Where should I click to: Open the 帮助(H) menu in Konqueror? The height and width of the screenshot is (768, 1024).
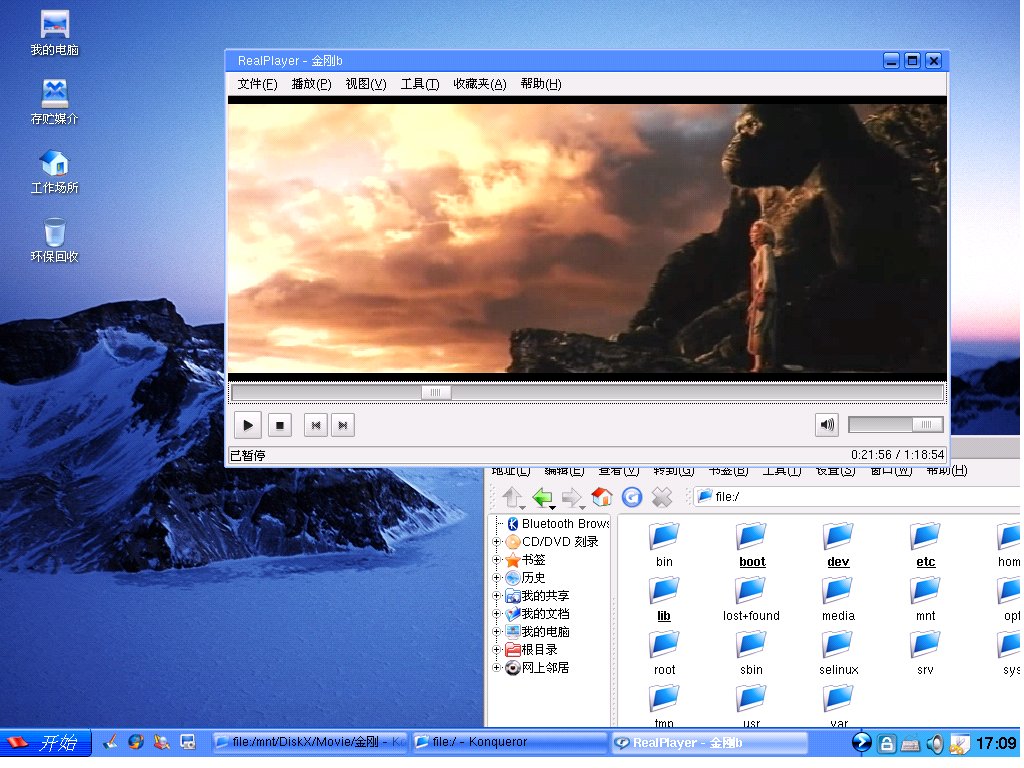click(x=947, y=470)
